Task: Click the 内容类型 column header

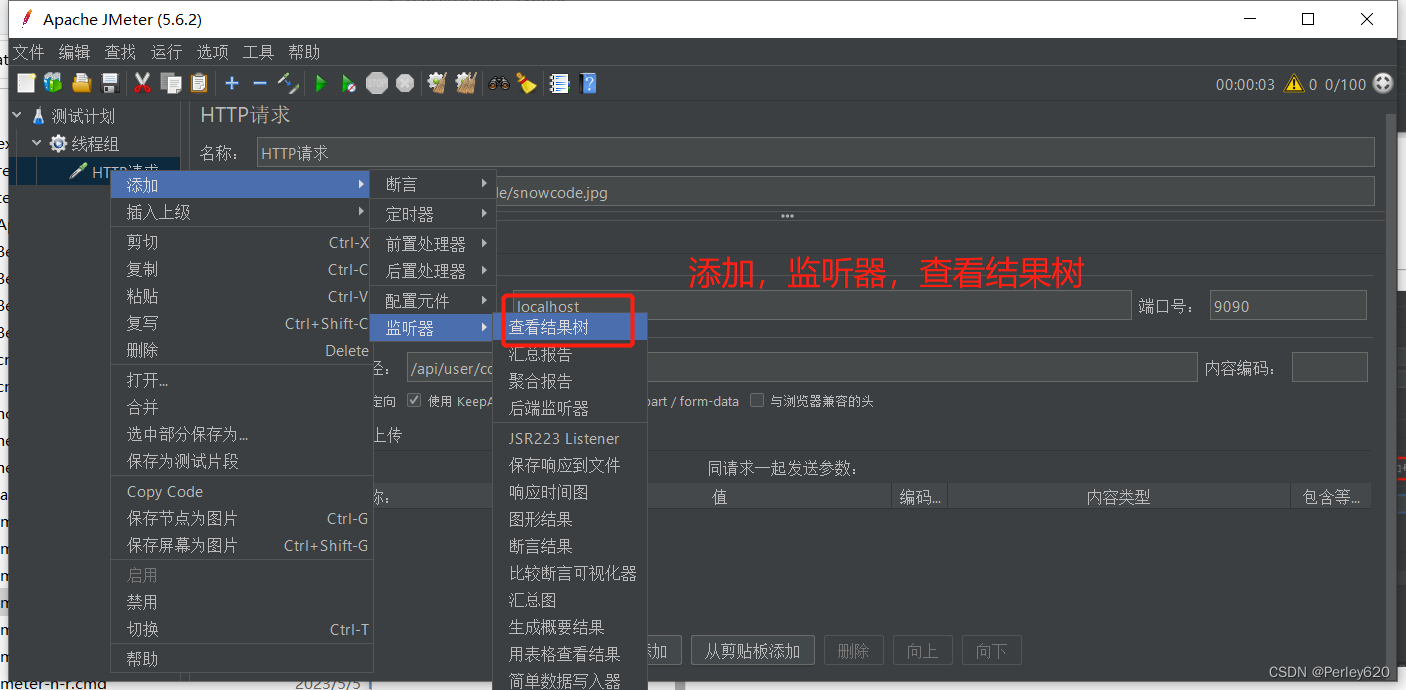Action: click(x=1118, y=497)
